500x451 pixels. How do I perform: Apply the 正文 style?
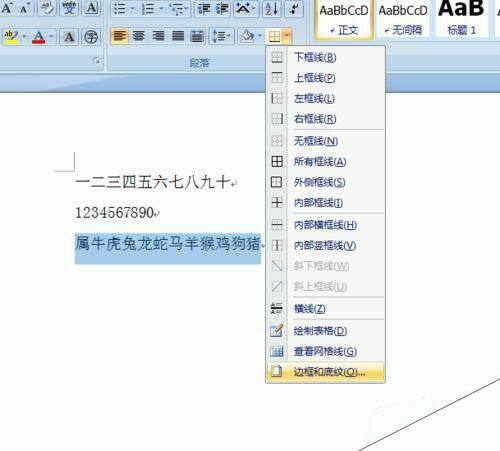(344, 19)
